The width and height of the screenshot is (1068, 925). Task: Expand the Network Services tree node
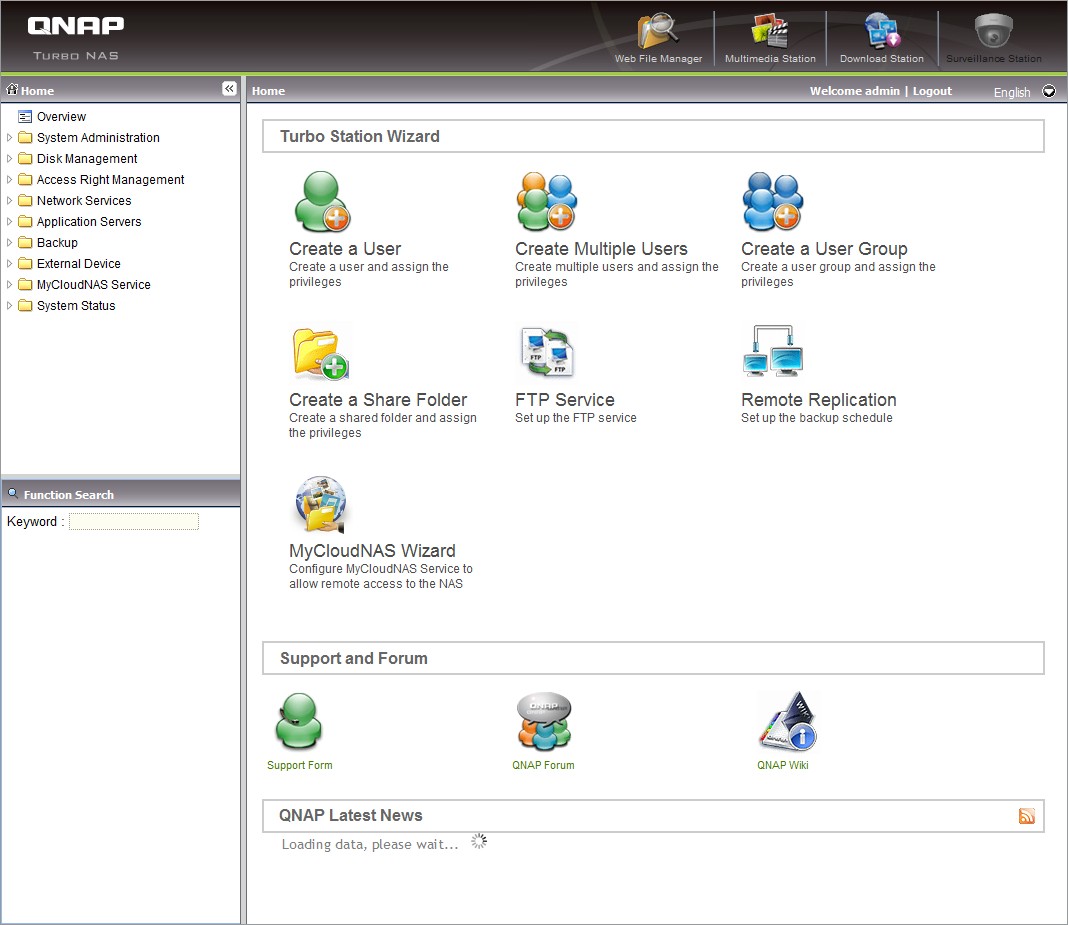pos(10,201)
